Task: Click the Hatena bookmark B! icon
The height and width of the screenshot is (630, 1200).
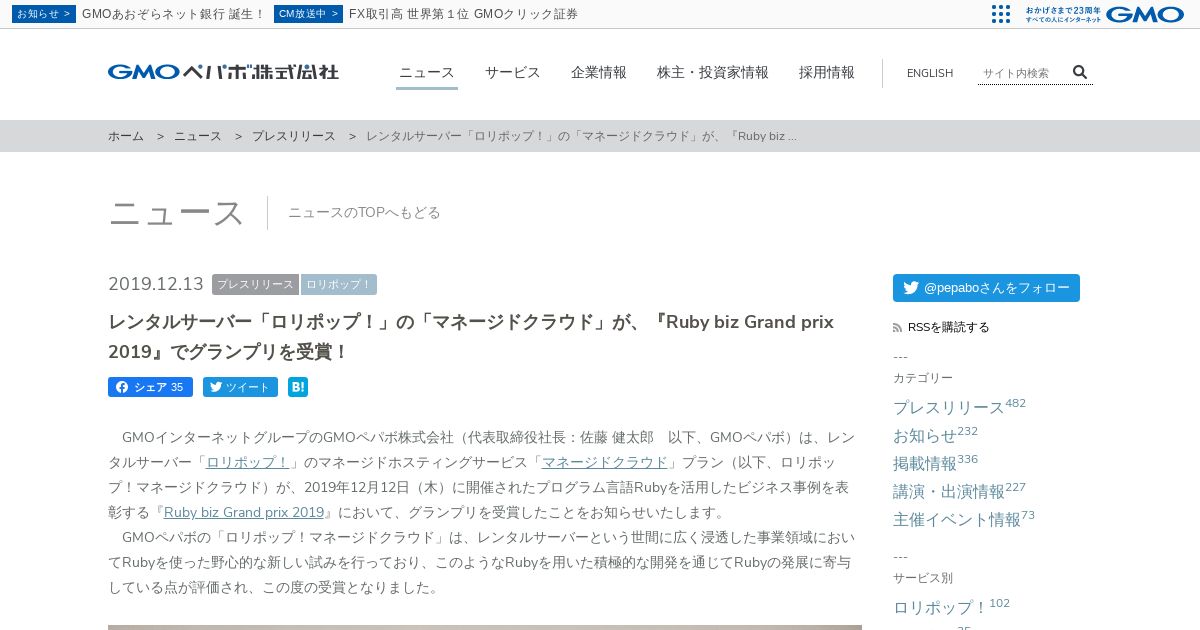Action: (x=298, y=387)
